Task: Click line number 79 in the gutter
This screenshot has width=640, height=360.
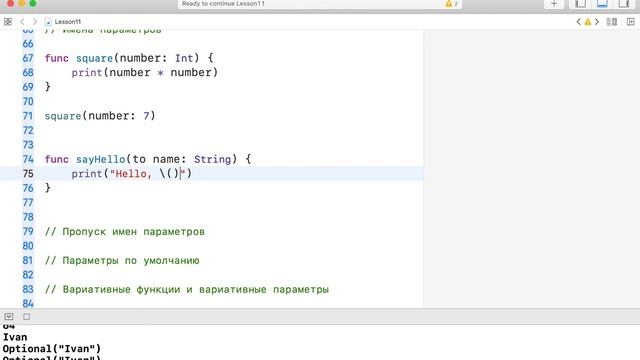Action: click(28, 231)
